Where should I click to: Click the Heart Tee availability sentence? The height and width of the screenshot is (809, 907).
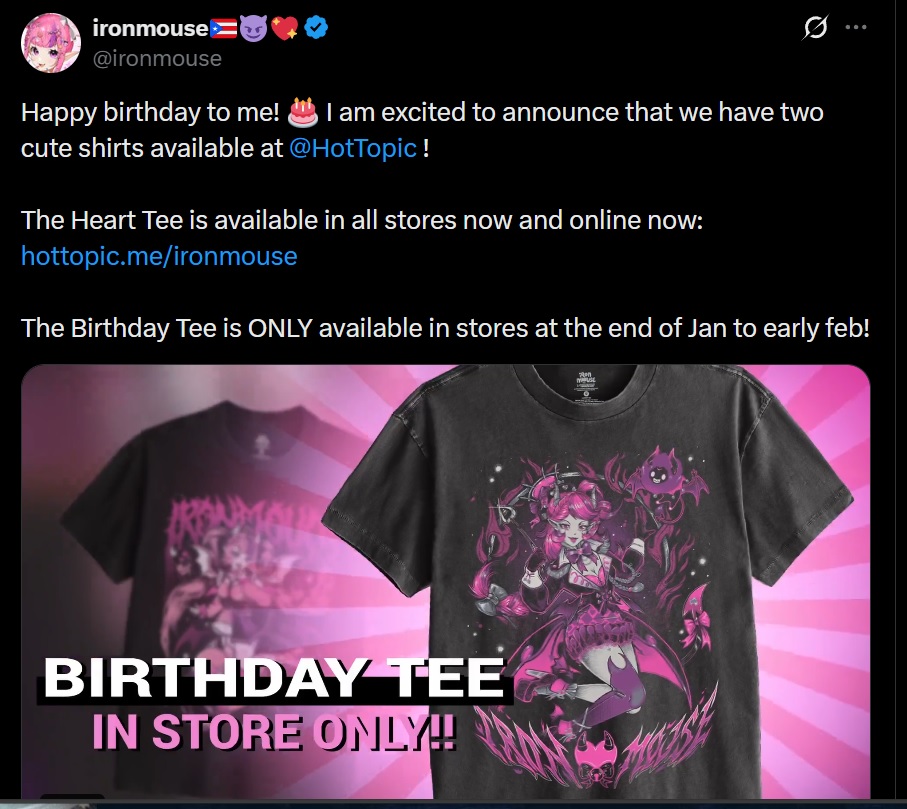tap(362, 220)
